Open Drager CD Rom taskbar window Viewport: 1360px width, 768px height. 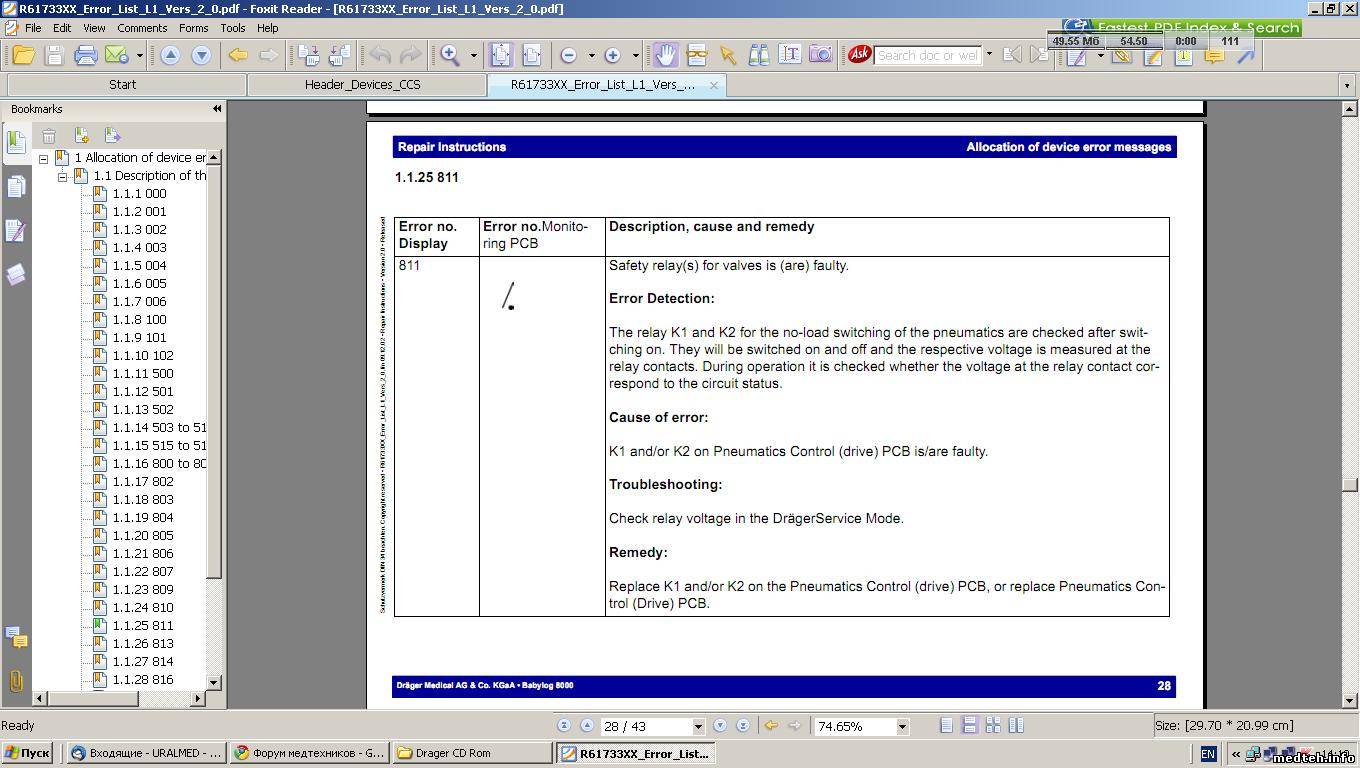point(471,753)
